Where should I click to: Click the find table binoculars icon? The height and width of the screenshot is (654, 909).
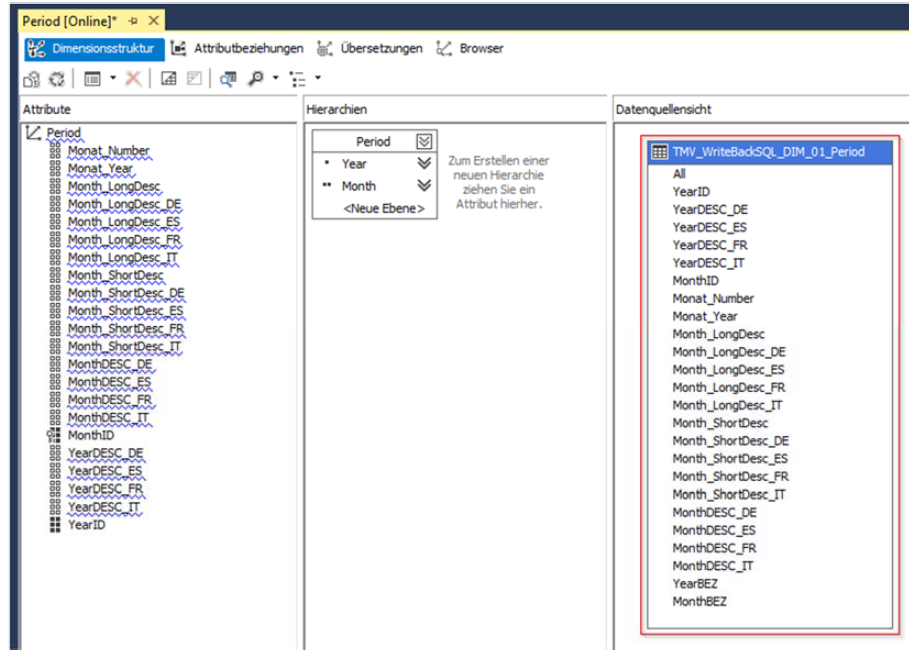(228, 77)
